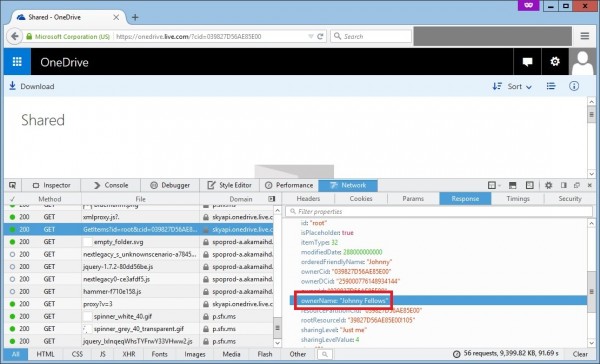This screenshot has width=600, height=364.
Task: Toggle the network details pane icon
Action: coord(272,199)
